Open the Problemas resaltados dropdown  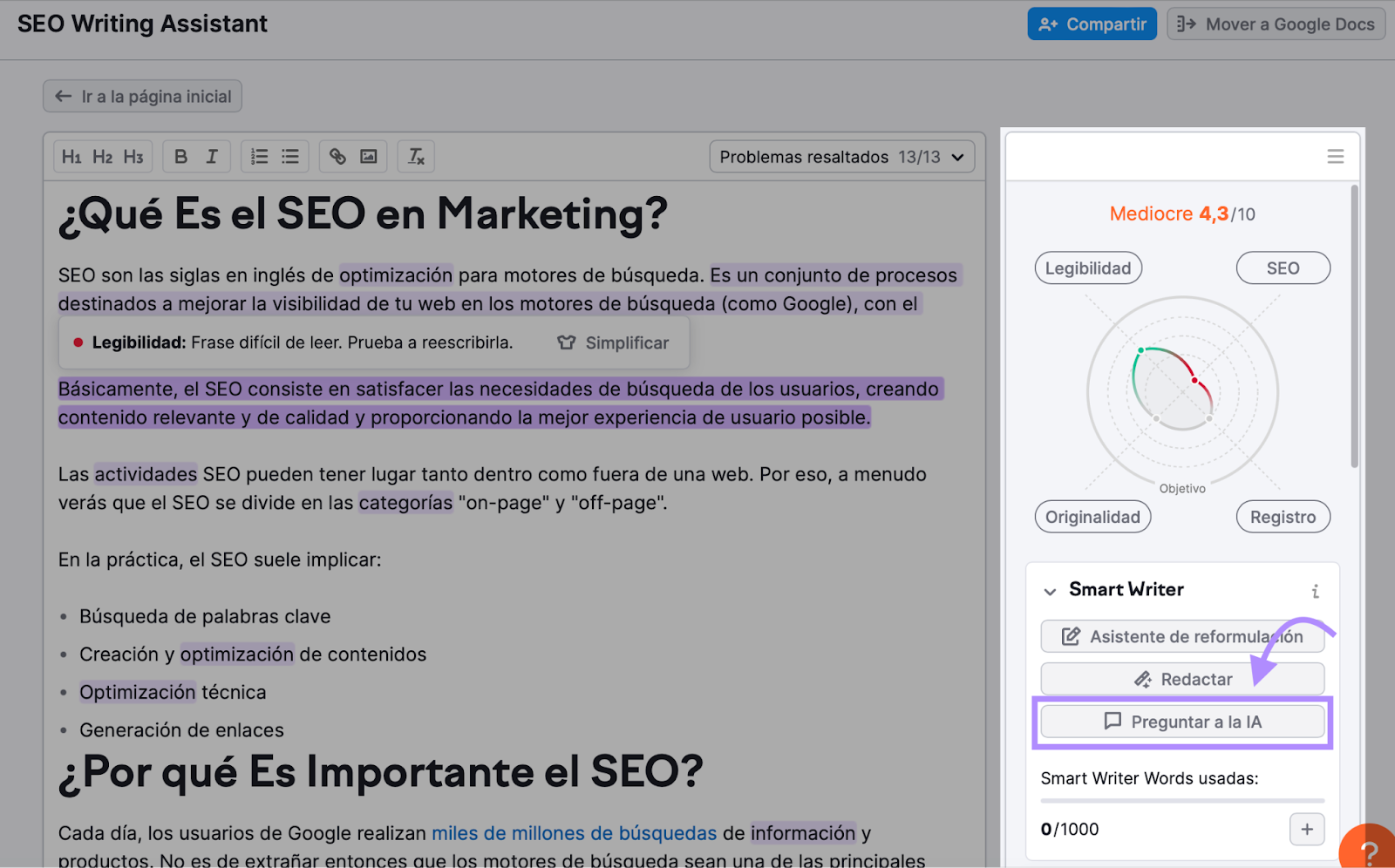[840, 157]
